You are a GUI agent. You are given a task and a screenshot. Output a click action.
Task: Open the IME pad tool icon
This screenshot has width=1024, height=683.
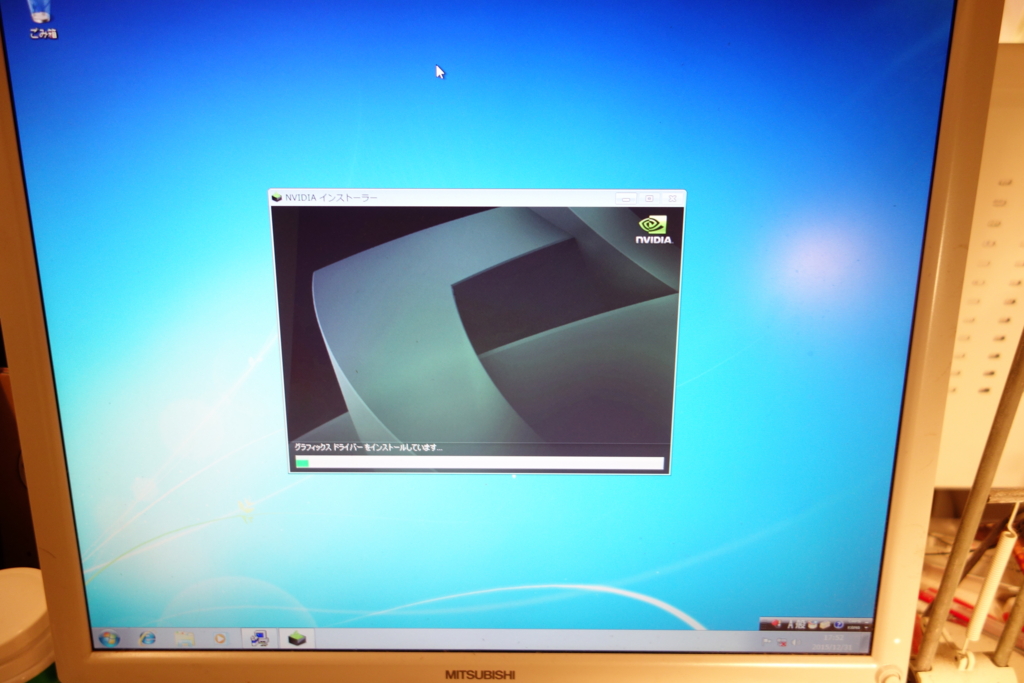[x=812, y=624]
